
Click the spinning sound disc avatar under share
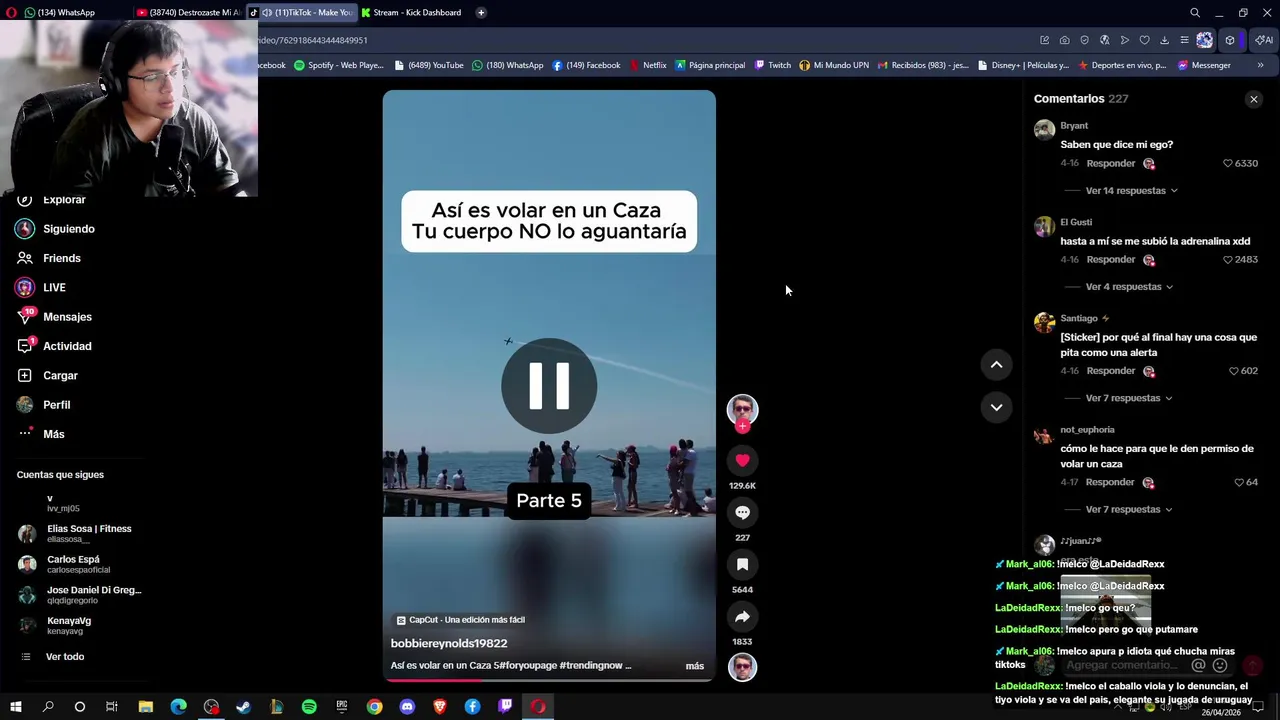[742, 667]
